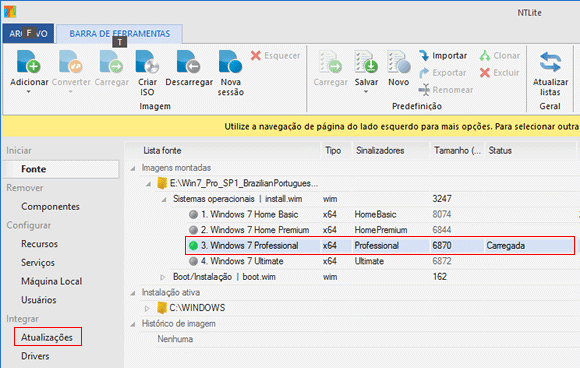The height and width of the screenshot is (368, 580).
Task: Click the folder icon of E:\Win7_Pro_SP1 image
Action: tap(162, 183)
